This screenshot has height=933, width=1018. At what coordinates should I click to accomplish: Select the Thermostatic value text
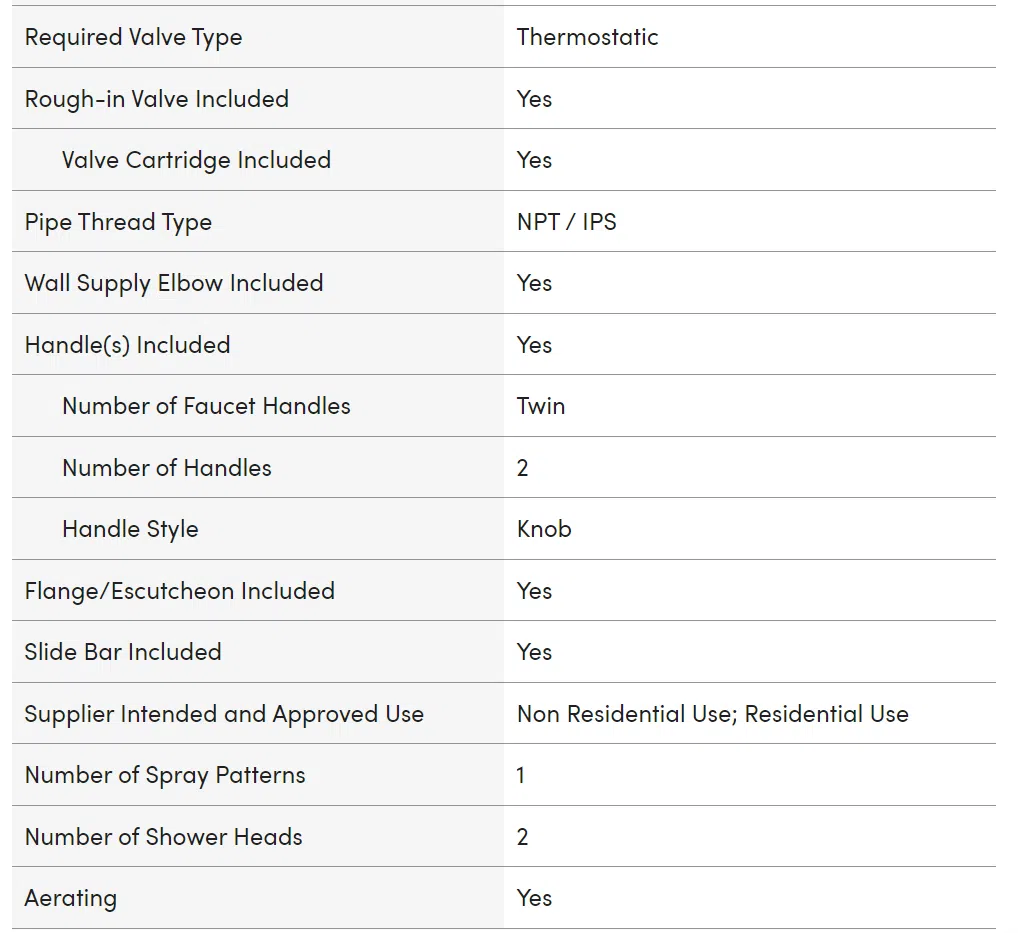point(587,37)
